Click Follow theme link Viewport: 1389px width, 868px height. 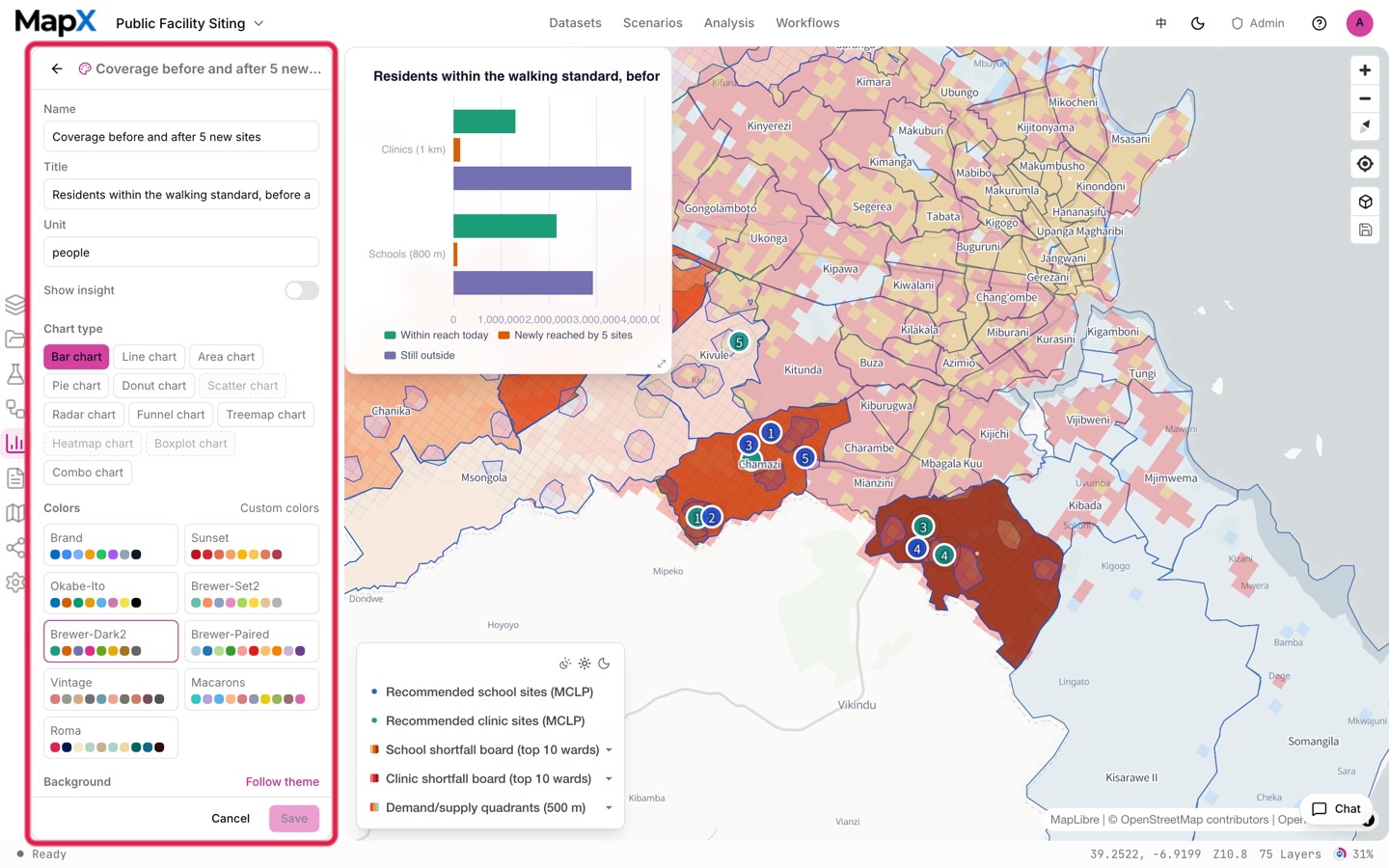(283, 782)
